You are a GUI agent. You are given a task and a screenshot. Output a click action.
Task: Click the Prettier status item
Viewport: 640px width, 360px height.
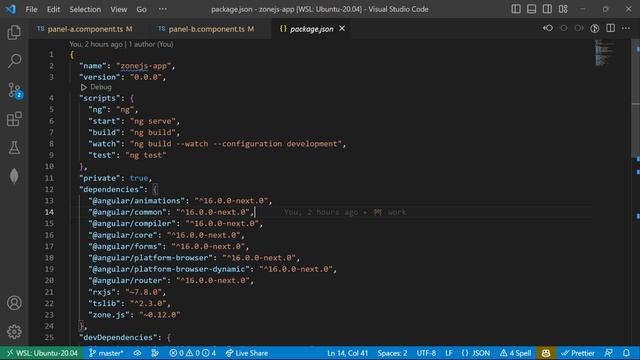[x=578, y=353]
